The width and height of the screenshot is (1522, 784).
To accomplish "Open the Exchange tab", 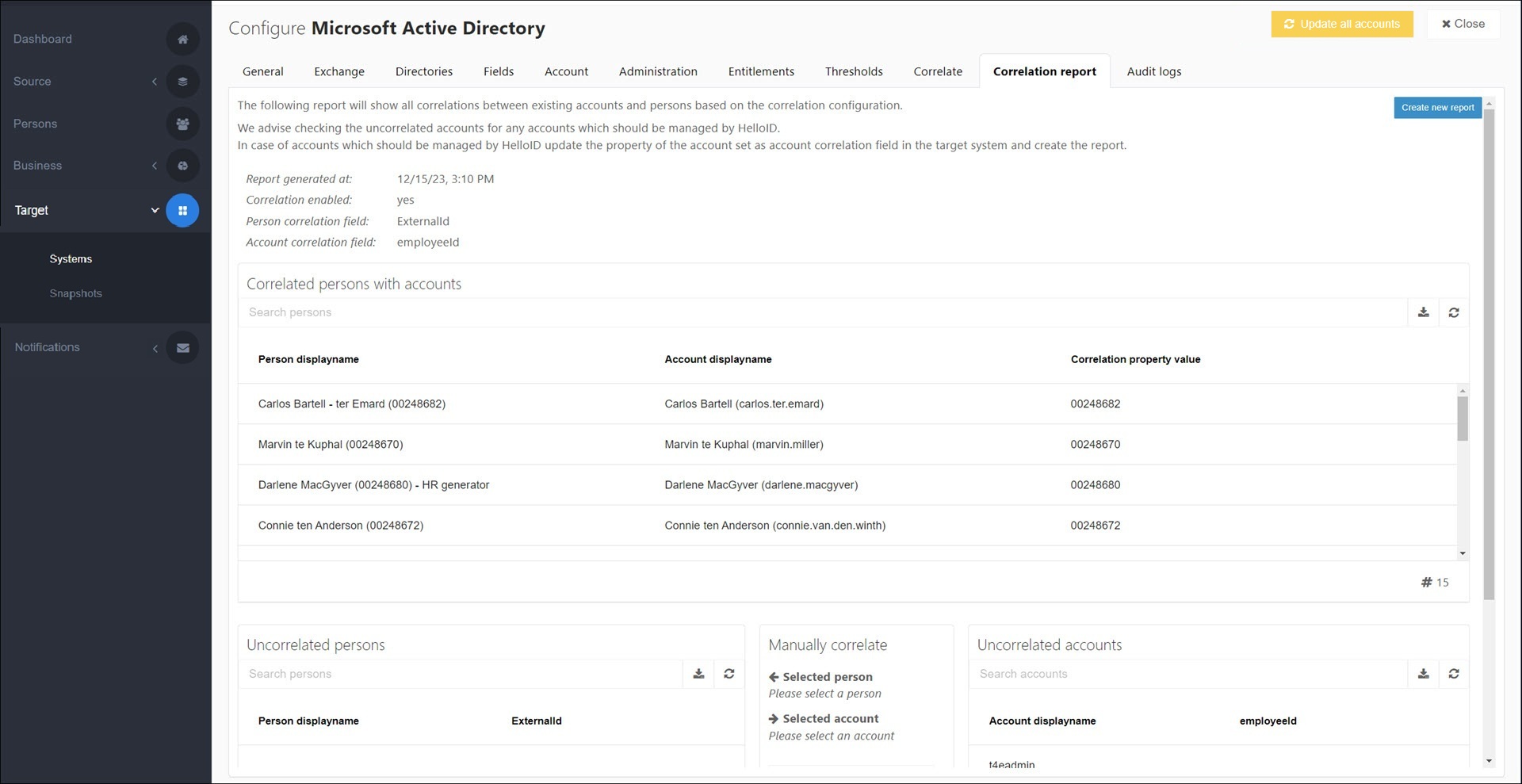I will pyautogui.click(x=339, y=71).
